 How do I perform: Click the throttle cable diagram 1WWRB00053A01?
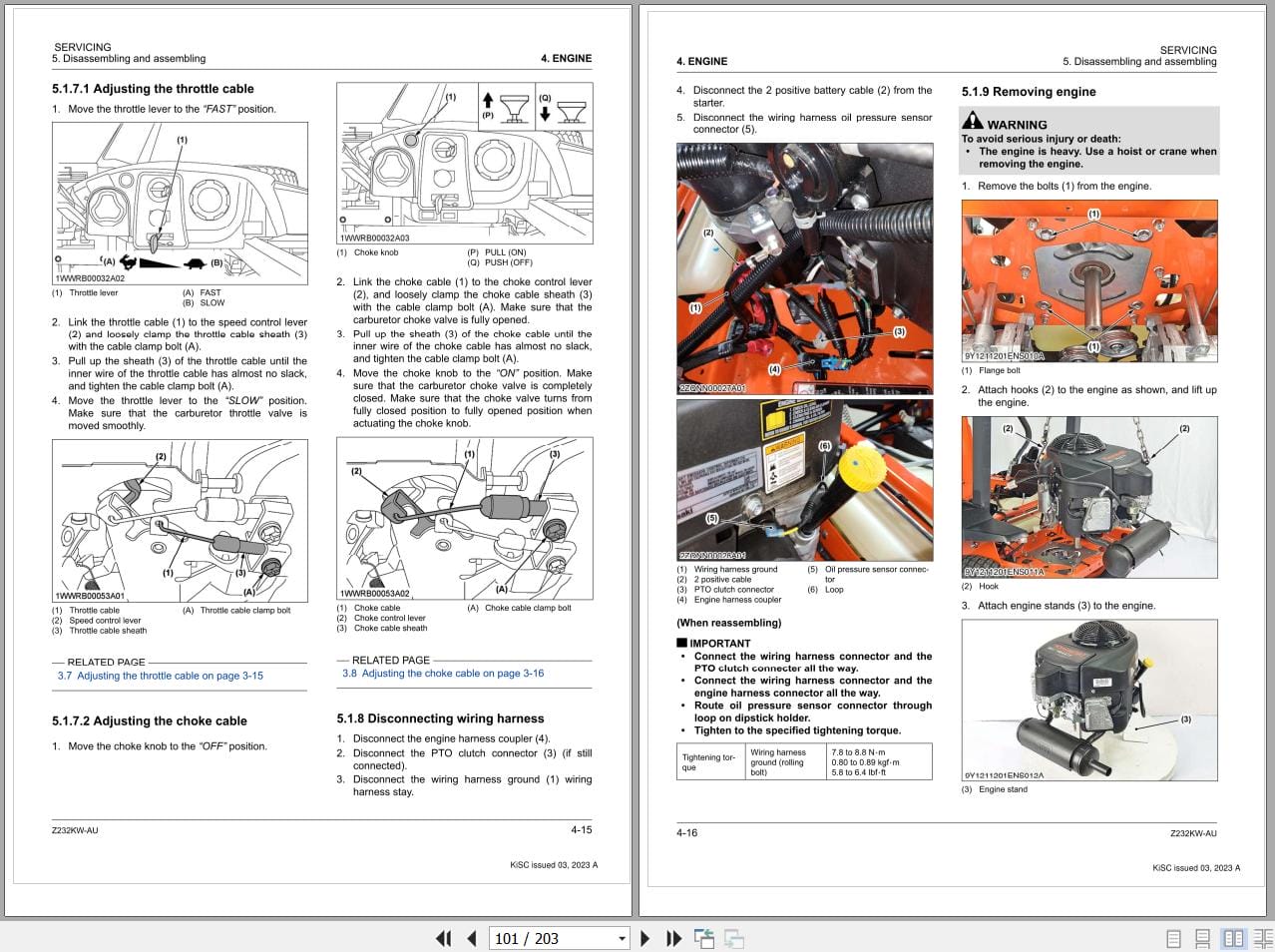180,521
